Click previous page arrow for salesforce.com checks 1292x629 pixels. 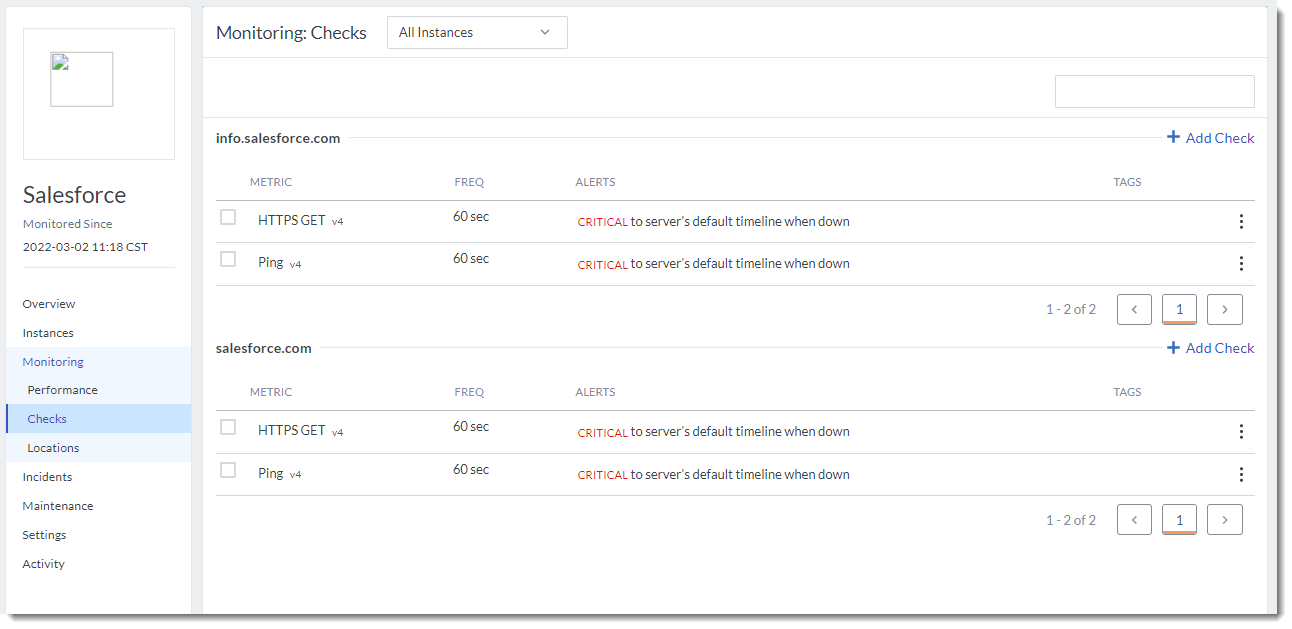1134,520
